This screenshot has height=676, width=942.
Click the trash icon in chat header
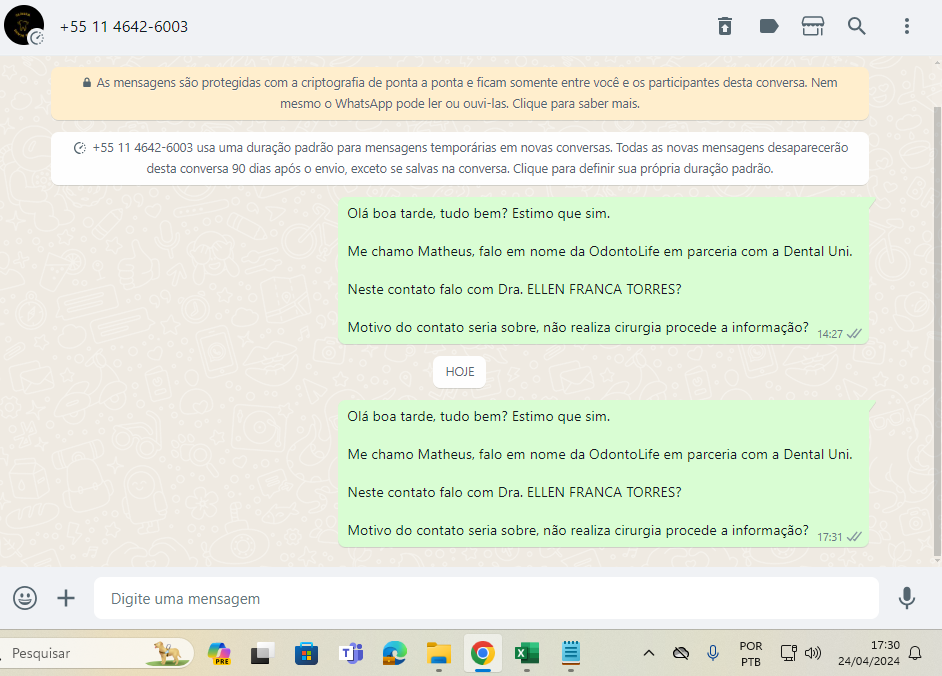725,27
